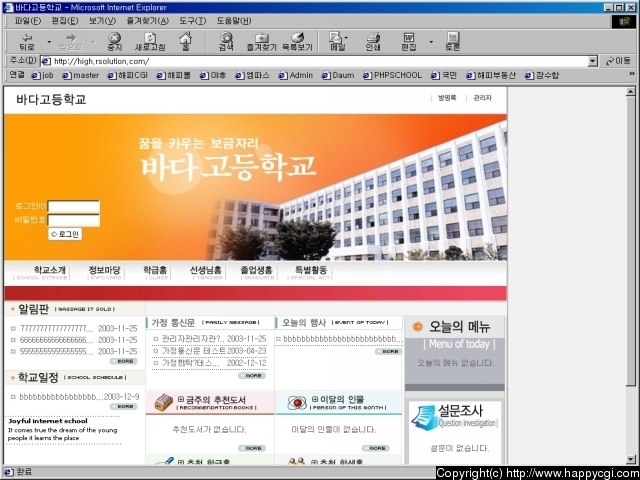
Task: Focus the 비밀번호 password field
Action: 74,220
